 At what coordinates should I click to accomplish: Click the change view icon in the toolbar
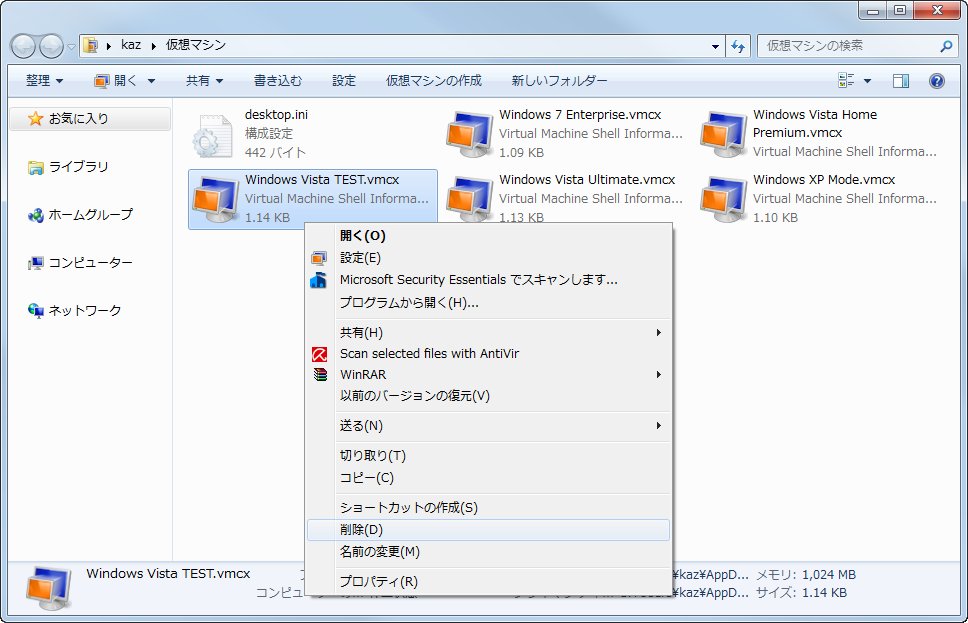pyautogui.click(x=846, y=80)
